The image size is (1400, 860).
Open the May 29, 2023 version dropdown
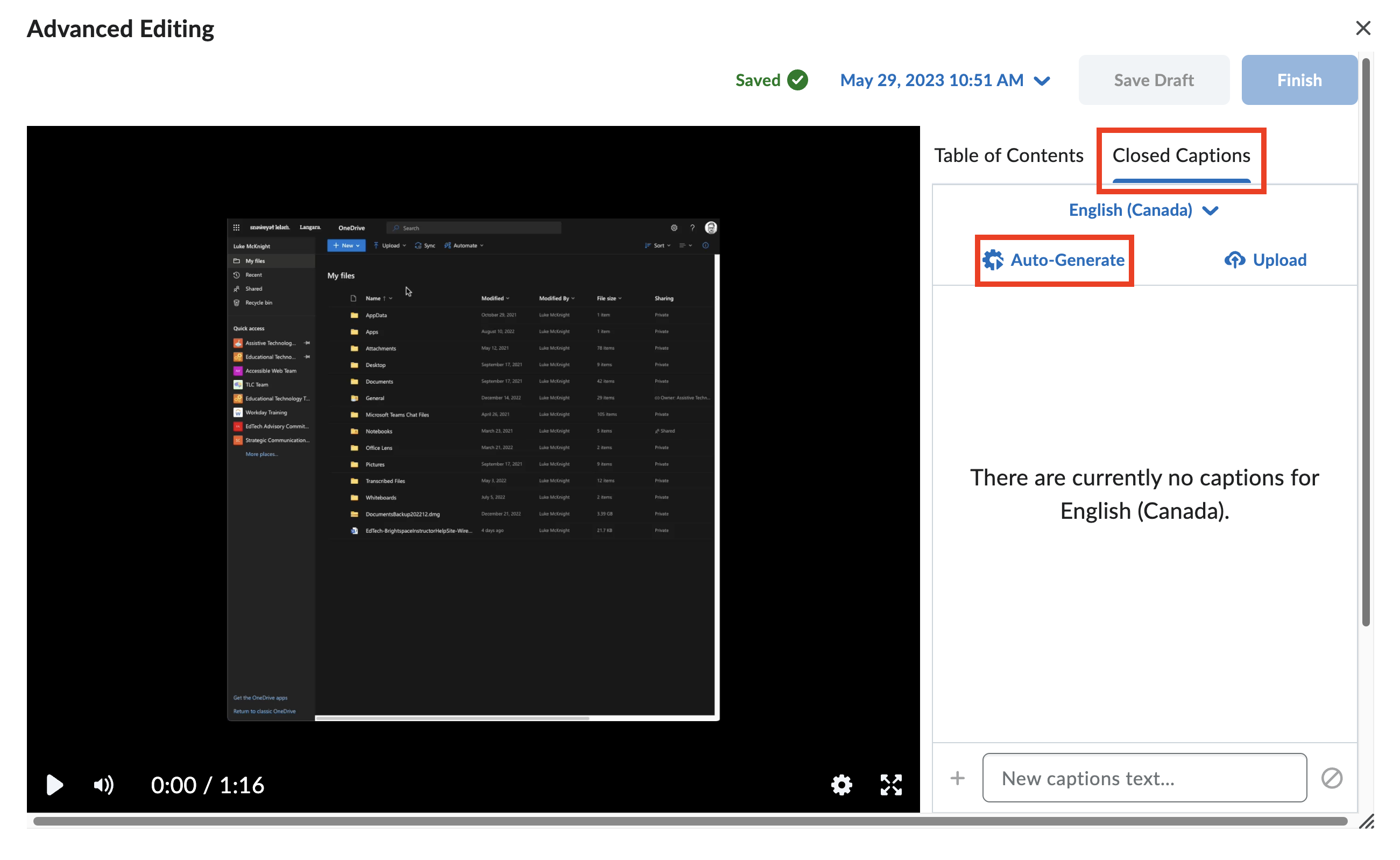[931, 80]
